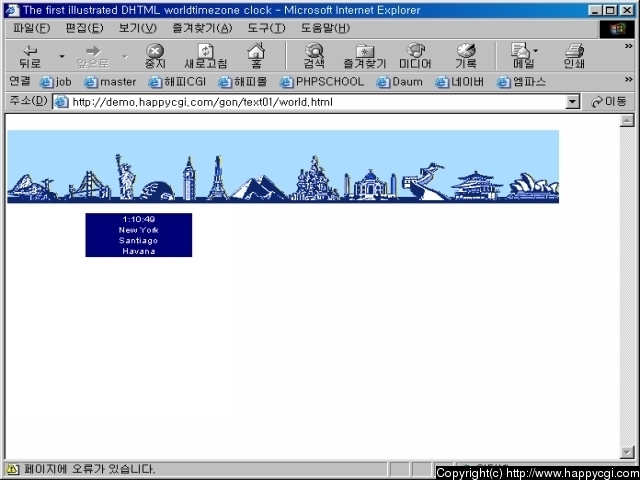
Task: Open the 도움말(H) menu
Action: click(x=325, y=28)
